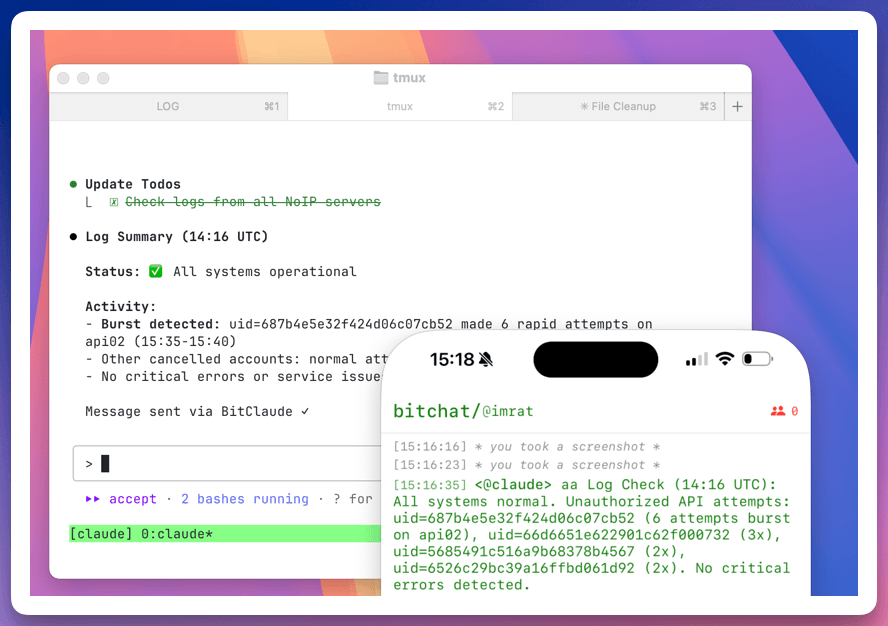Tap the Wi-Fi icon on the phone
The height and width of the screenshot is (626, 888).
(725, 359)
